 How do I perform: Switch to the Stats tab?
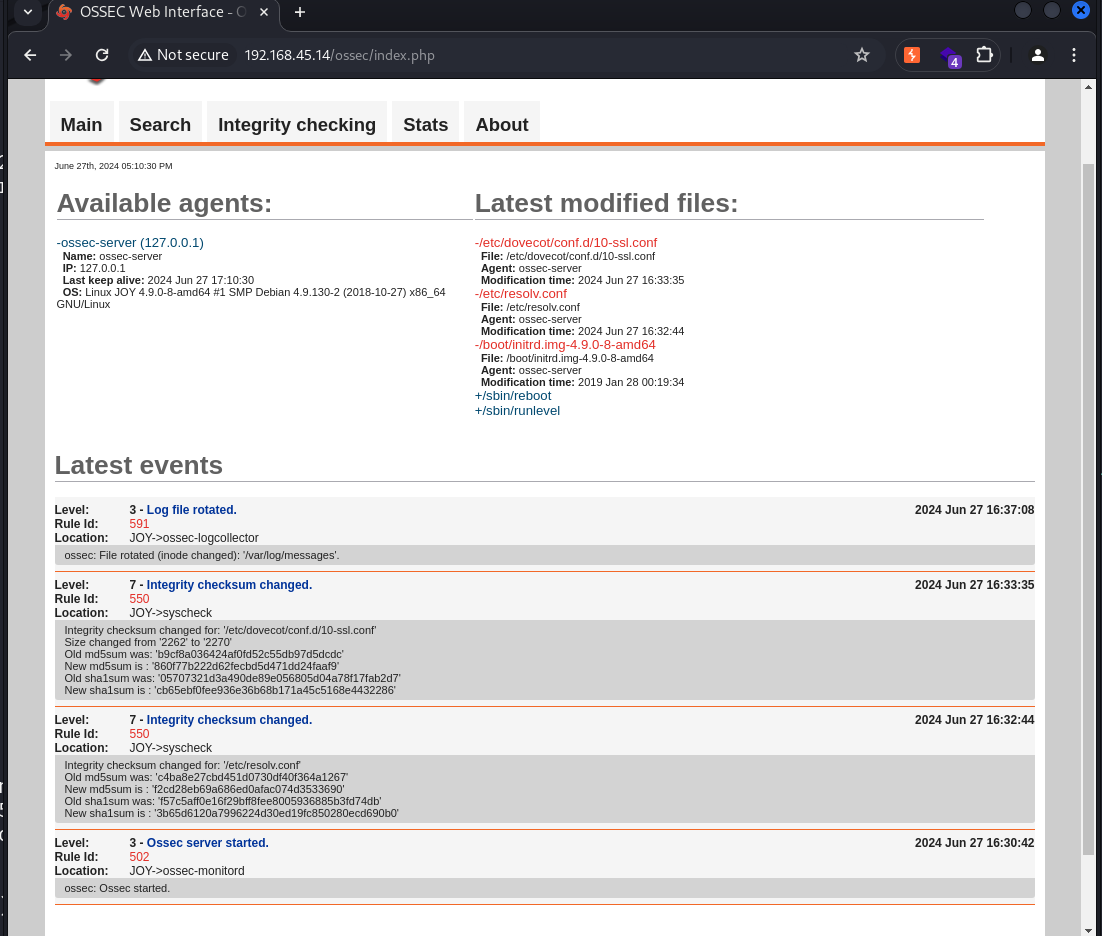[425, 124]
